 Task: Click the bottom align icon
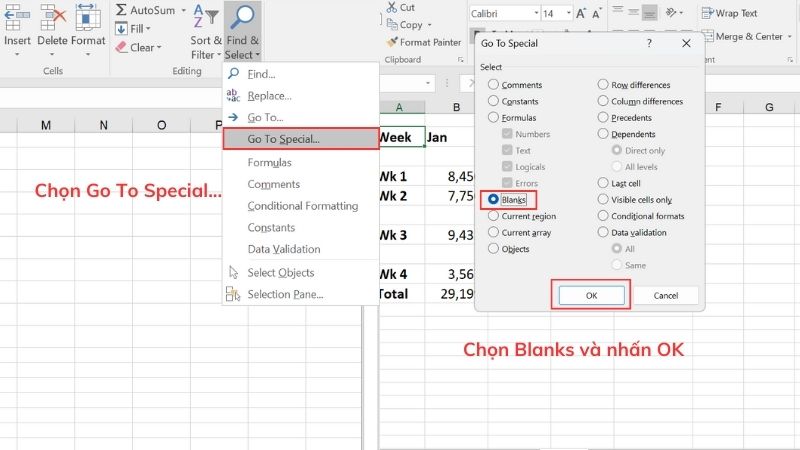click(649, 13)
